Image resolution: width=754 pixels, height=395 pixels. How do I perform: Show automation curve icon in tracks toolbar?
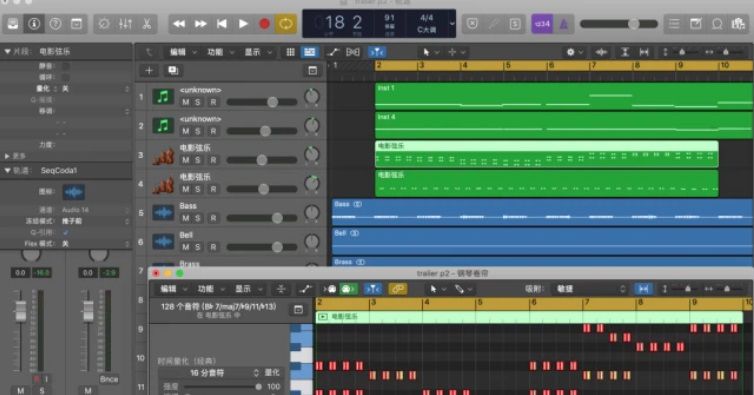coord(333,52)
